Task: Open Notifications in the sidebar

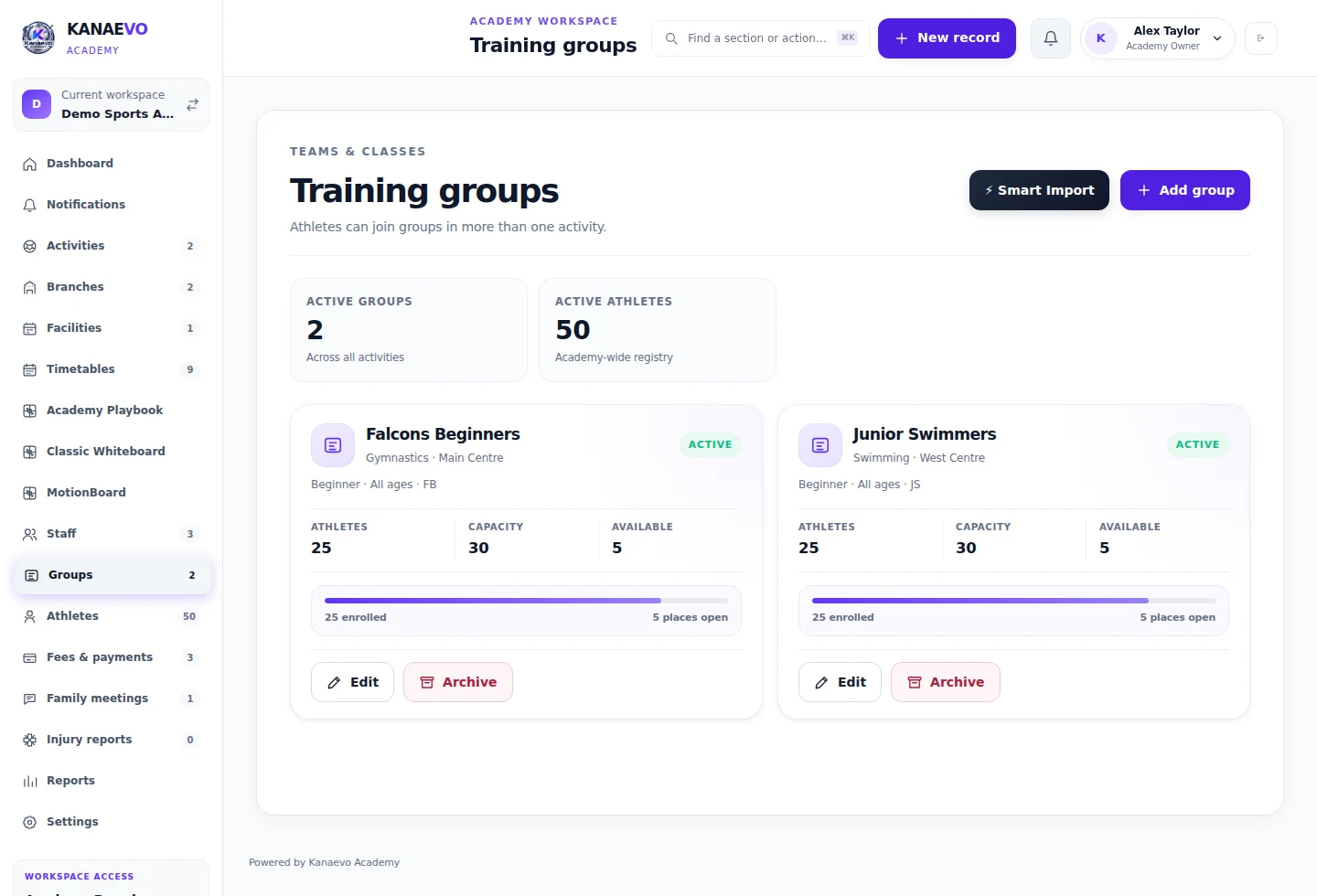Action: click(x=112, y=205)
